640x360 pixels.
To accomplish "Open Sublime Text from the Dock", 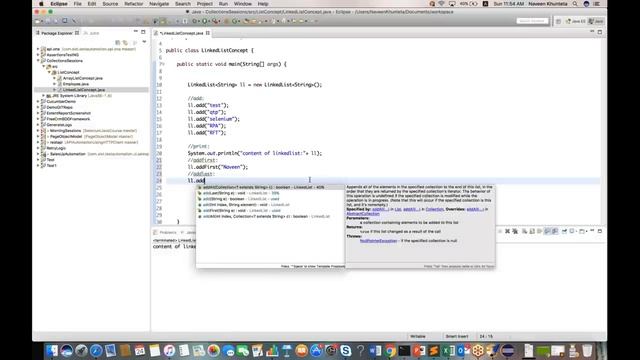I will [x=433, y=351].
